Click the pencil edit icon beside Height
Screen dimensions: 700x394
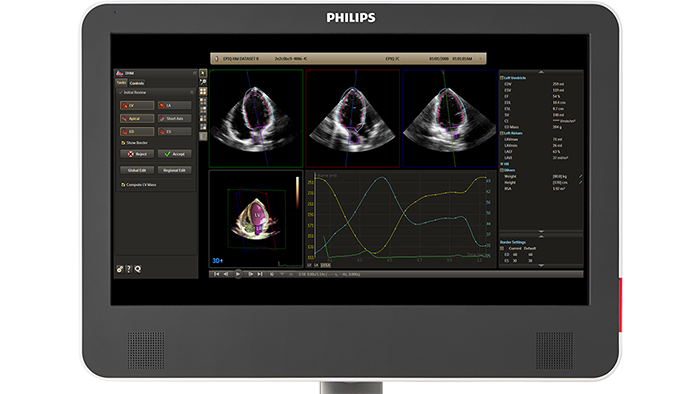click(580, 182)
